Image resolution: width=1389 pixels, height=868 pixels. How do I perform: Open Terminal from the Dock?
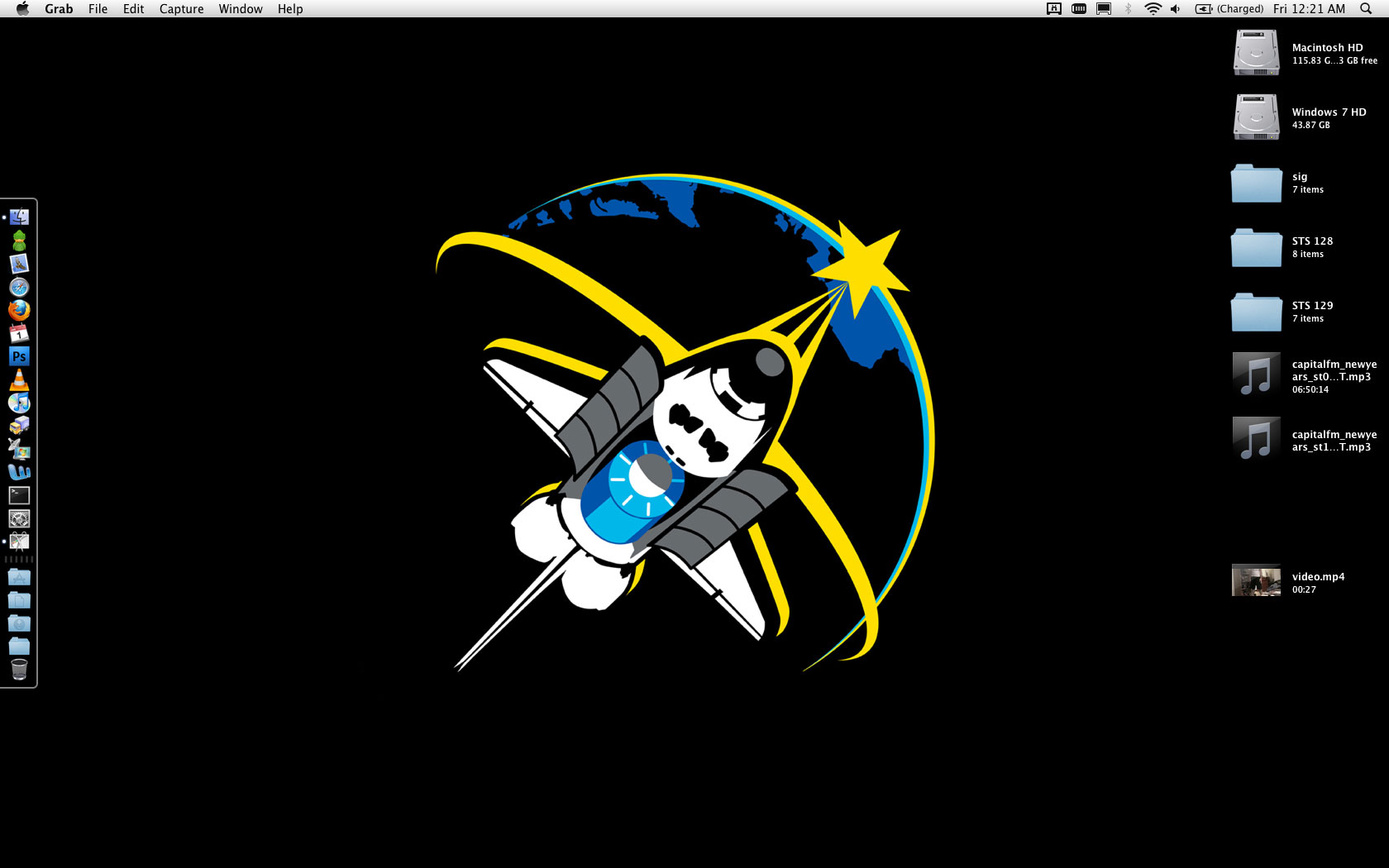point(19,495)
